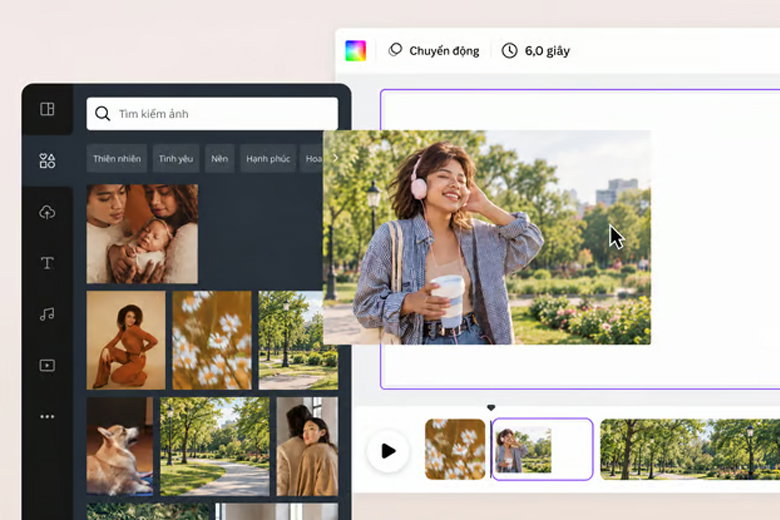Select the highlighted headphone woman timeline clip
Viewport: 780px width, 520px height.
click(x=543, y=449)
